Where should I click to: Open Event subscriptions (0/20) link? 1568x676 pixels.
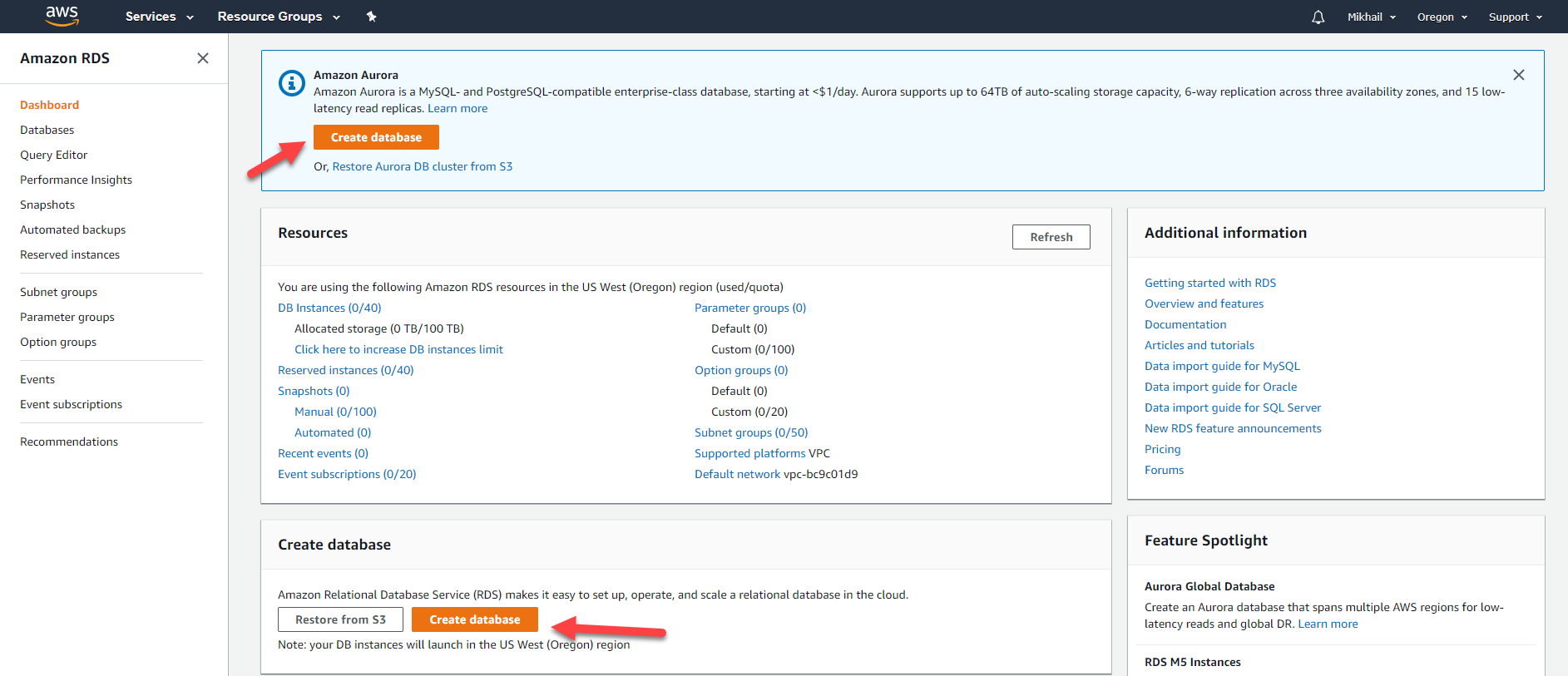347,474
